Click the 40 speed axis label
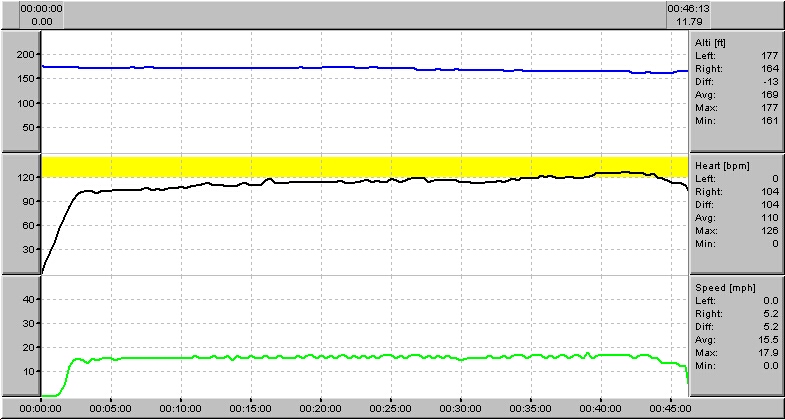 pos(28,299)
